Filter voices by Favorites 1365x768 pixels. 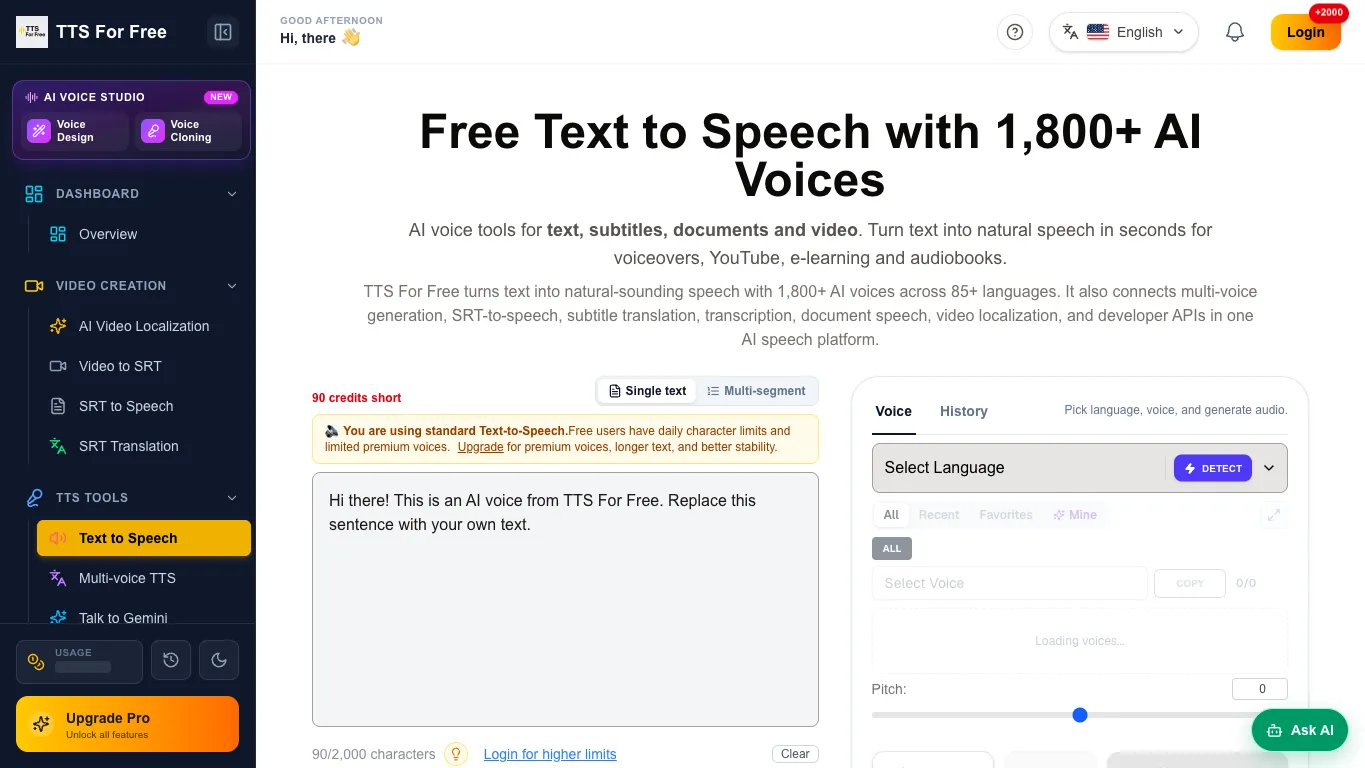(x=1006, y=515)
